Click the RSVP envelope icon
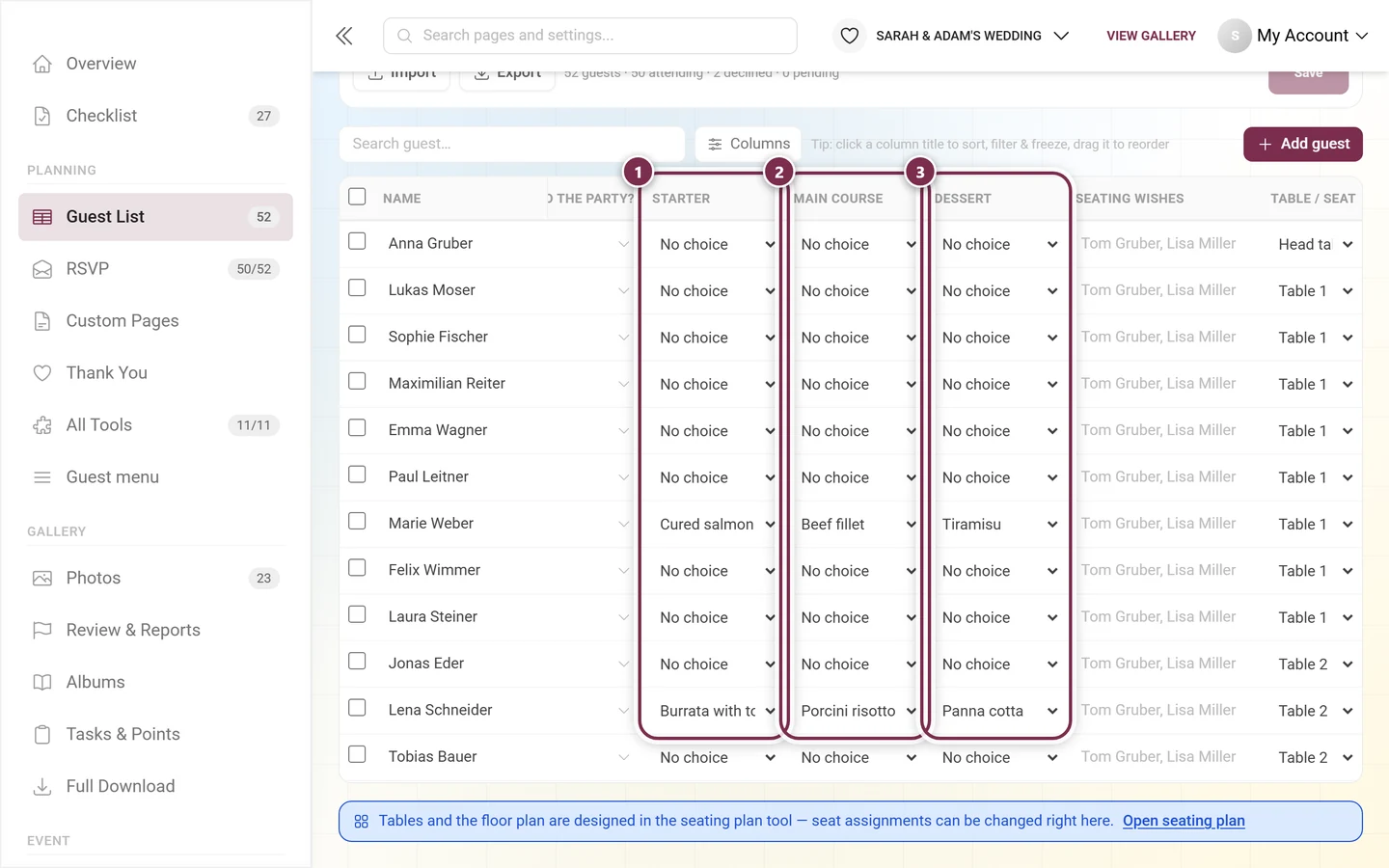Viewport: 1389px width, 868px height. (42, 269)
